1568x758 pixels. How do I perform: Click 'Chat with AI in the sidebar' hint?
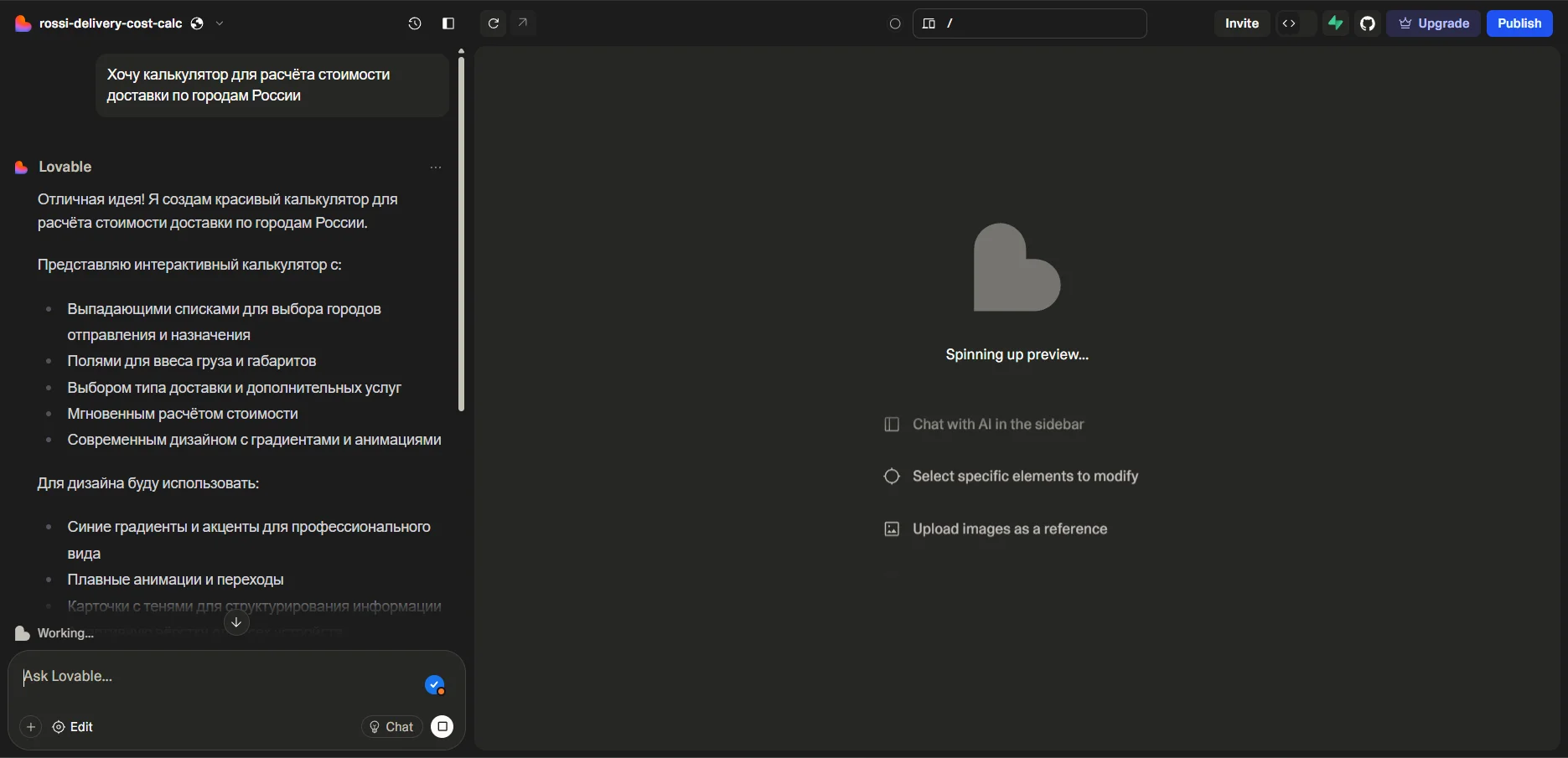998,425
